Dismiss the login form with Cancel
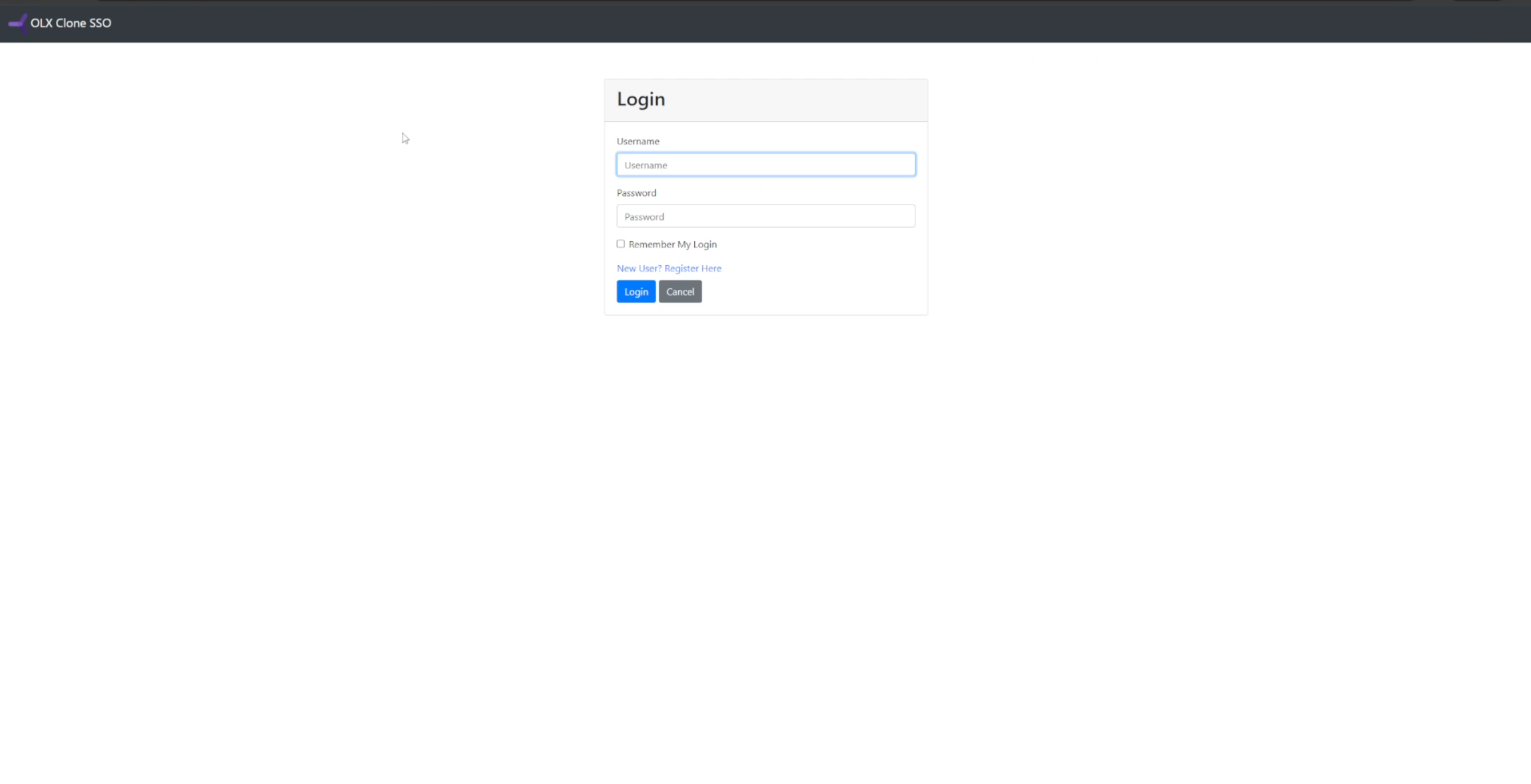Screen dimensions: 1531x784 coord(680,292)
